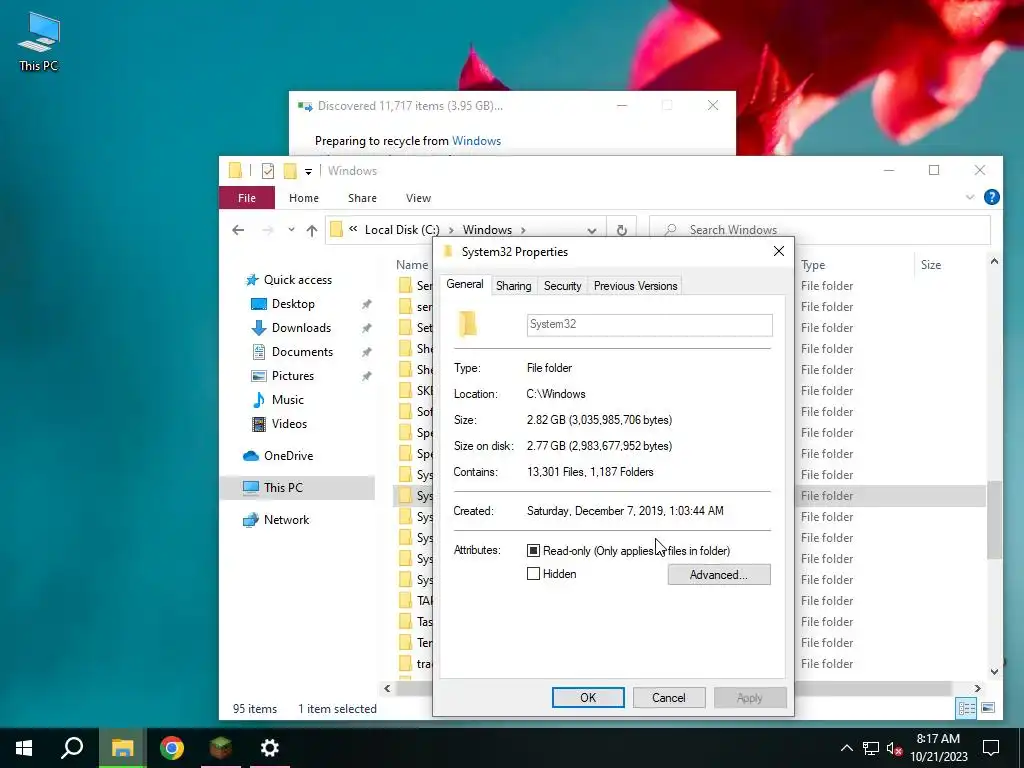Select Desktop in navigation pane

[x=293, y=304]
